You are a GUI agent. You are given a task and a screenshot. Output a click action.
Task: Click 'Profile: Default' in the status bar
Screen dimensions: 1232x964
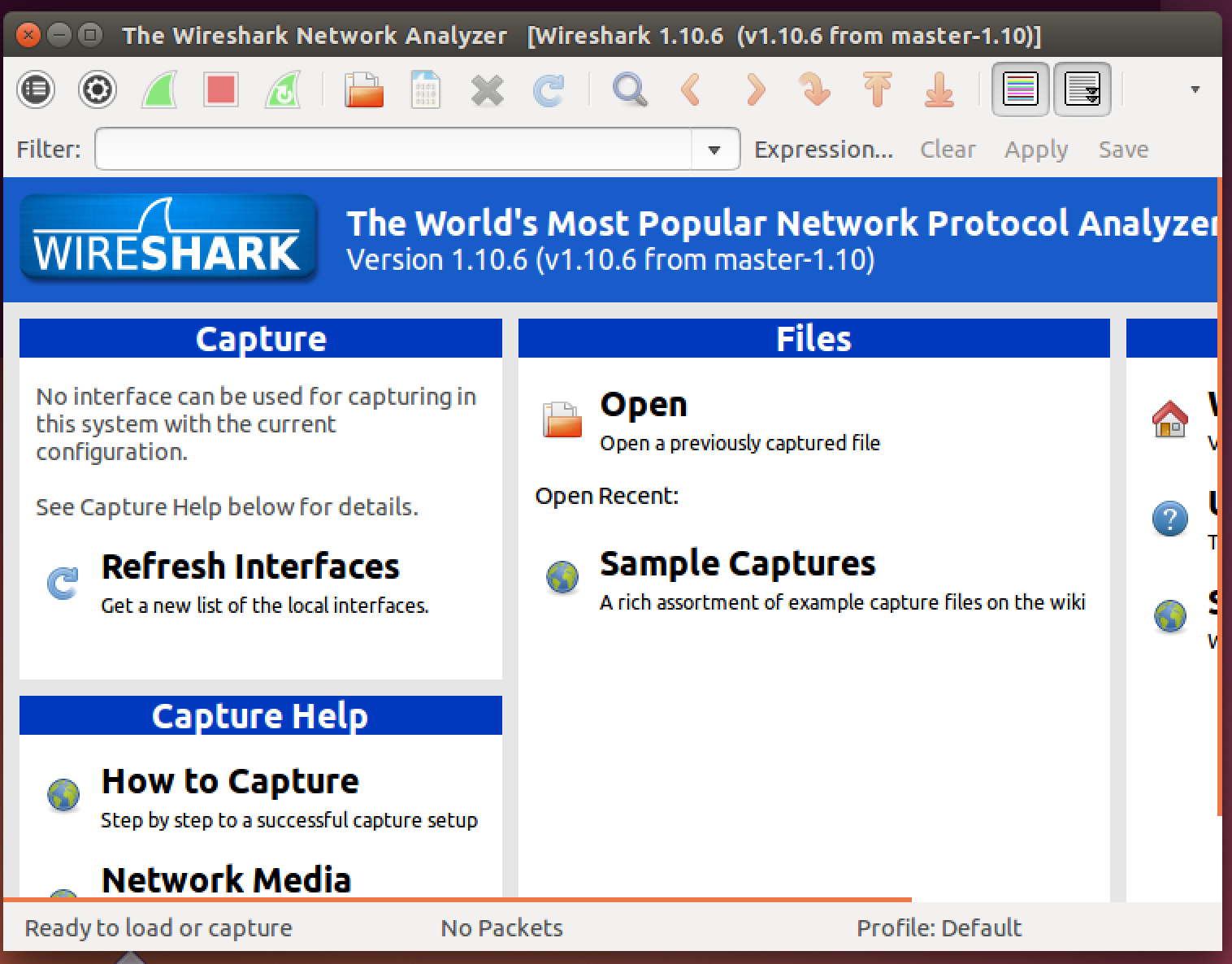coord(939,928)
